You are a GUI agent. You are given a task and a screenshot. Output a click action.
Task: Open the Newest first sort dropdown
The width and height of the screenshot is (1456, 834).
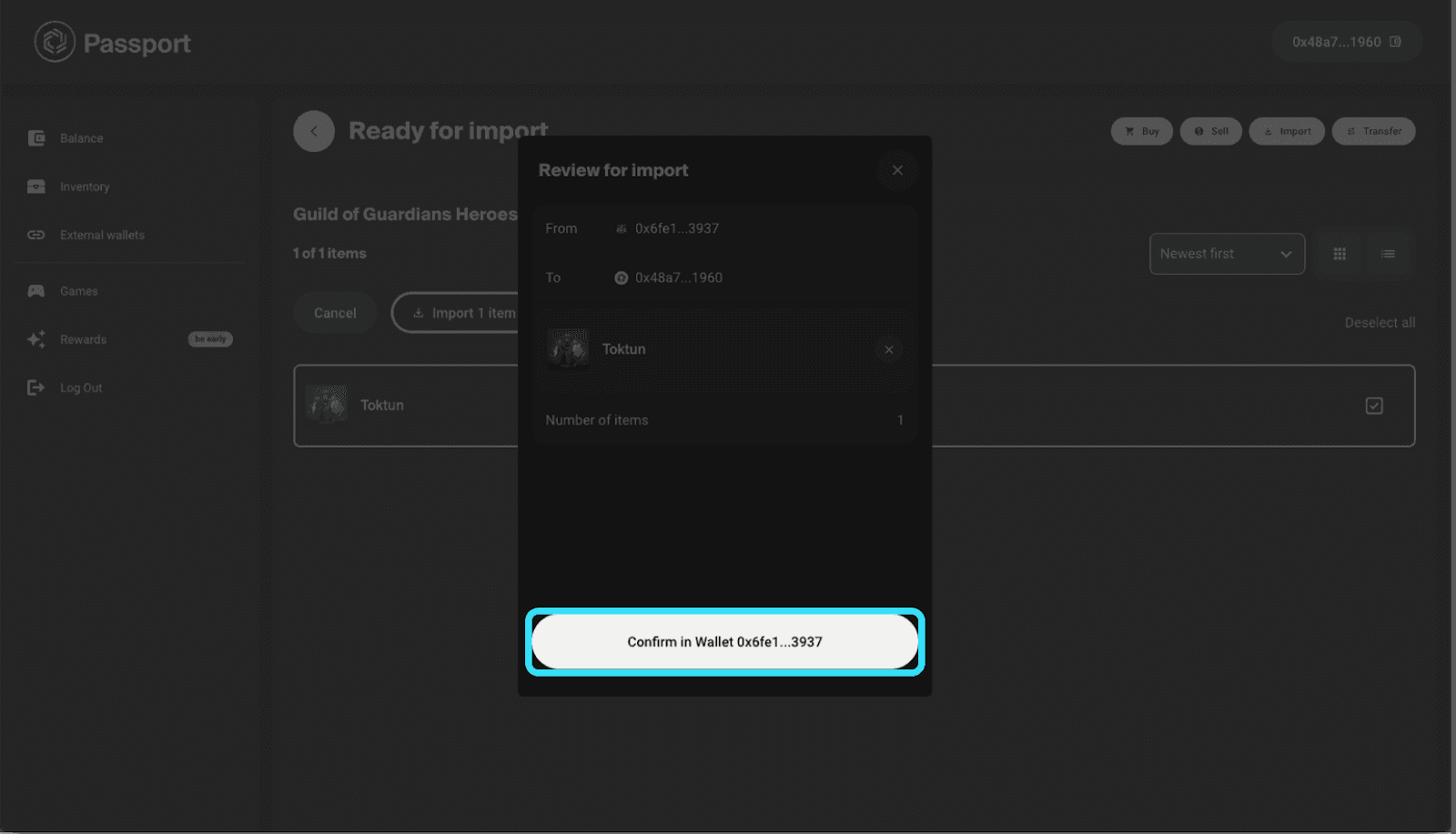click(1227, 254)
